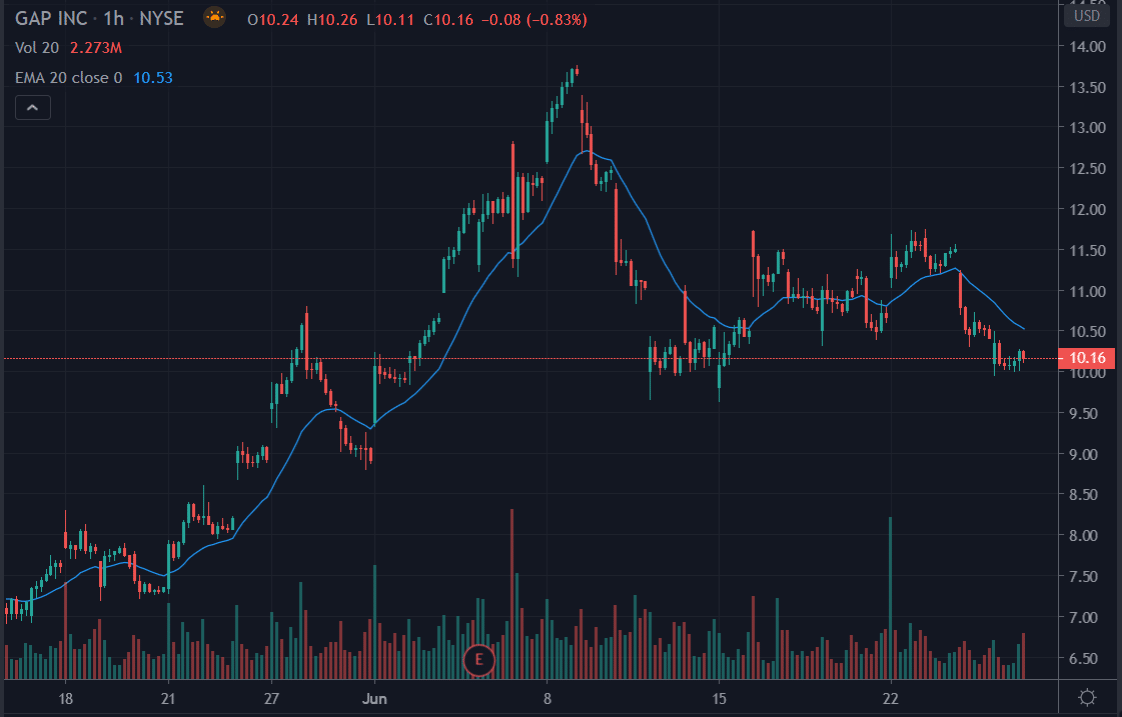Select the EMA 20 close indicator legend
The height and width of the screenshot is (717, 1122).
(68, 77)
